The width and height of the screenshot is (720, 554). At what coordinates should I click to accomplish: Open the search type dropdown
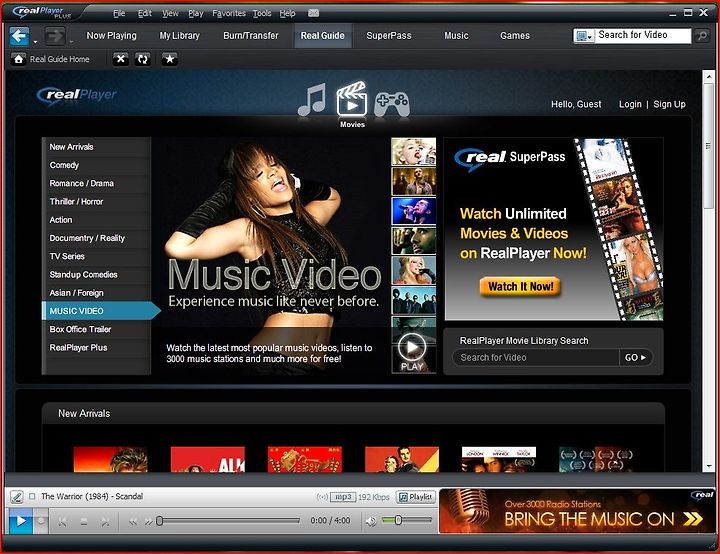585,35
